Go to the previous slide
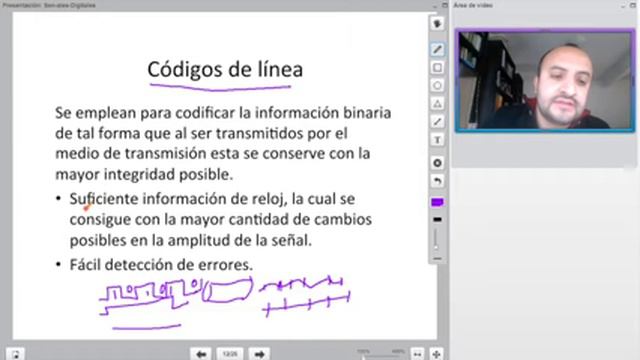The width and height of the screenshot is (640, 360). (x=201, y=354)
